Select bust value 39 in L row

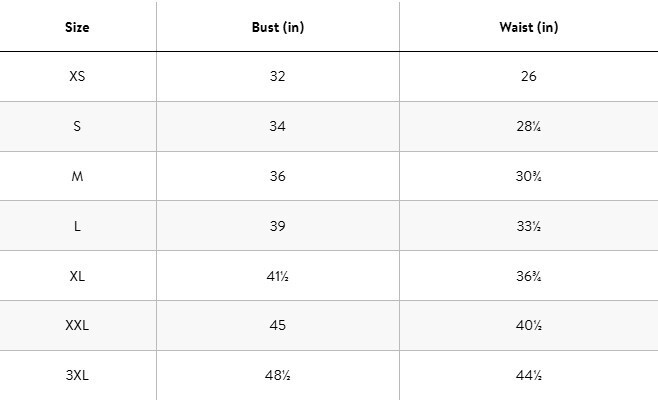(x=277, y=226)
